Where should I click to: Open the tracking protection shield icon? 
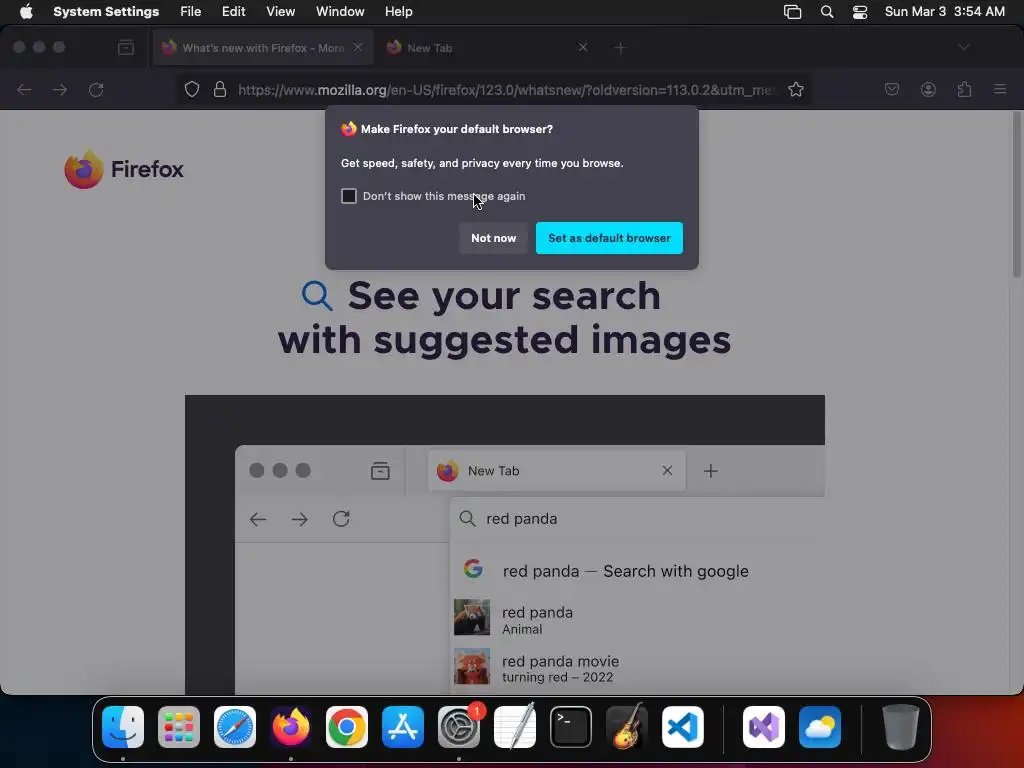coord(191,89)
